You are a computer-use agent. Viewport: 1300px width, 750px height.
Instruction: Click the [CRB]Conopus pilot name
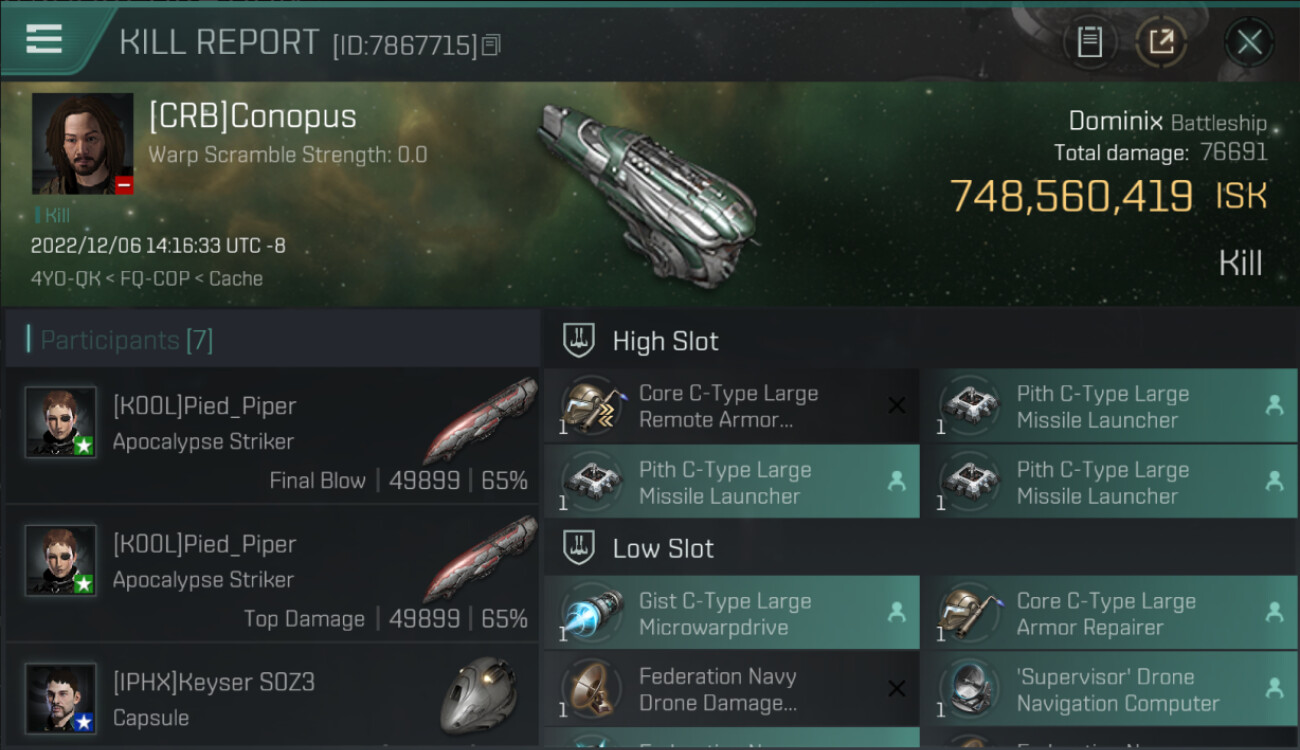(x=252, y=116)
